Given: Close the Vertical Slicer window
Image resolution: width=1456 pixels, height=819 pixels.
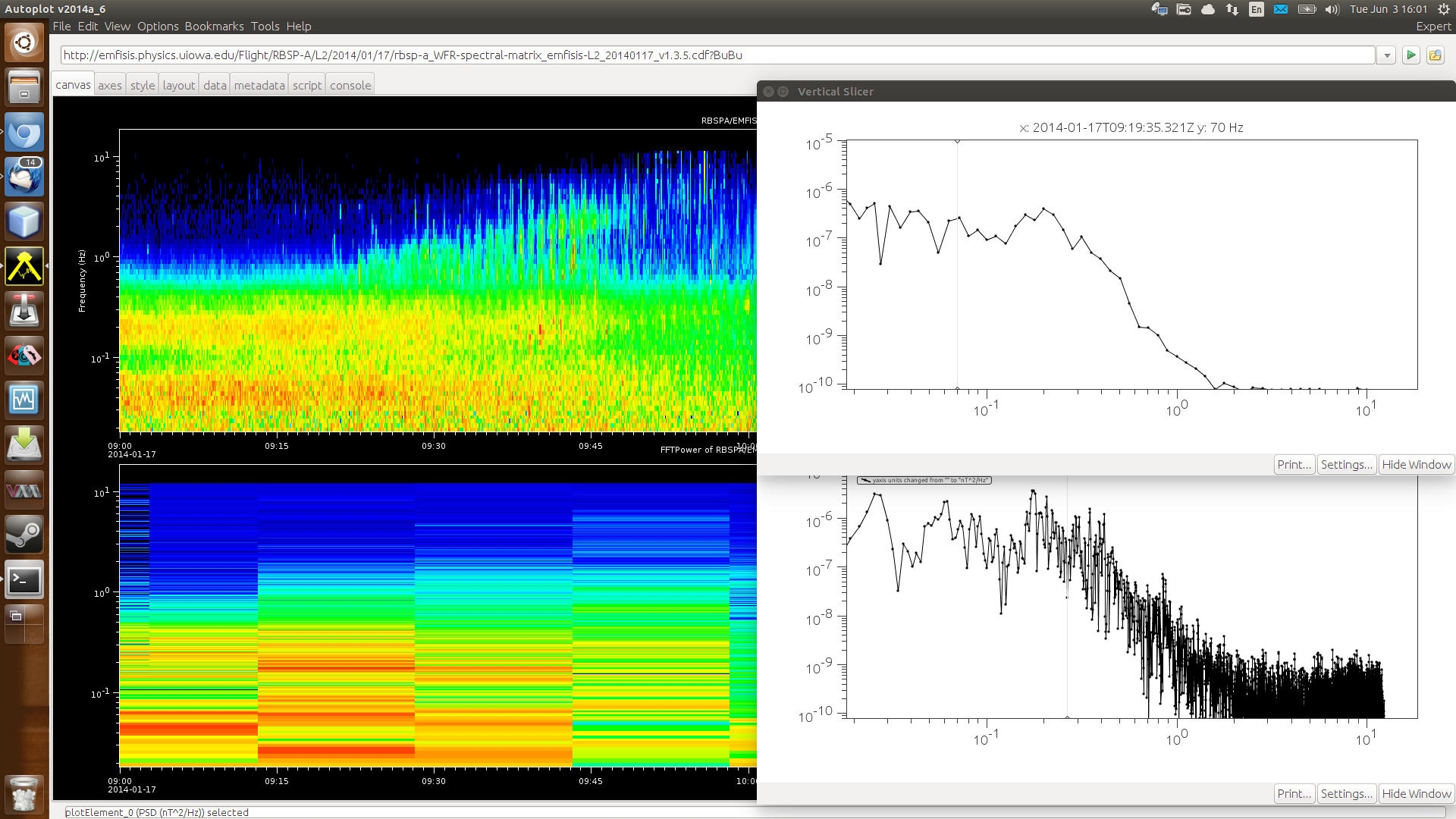Looking at the screenshot, I should pos(768,91).
